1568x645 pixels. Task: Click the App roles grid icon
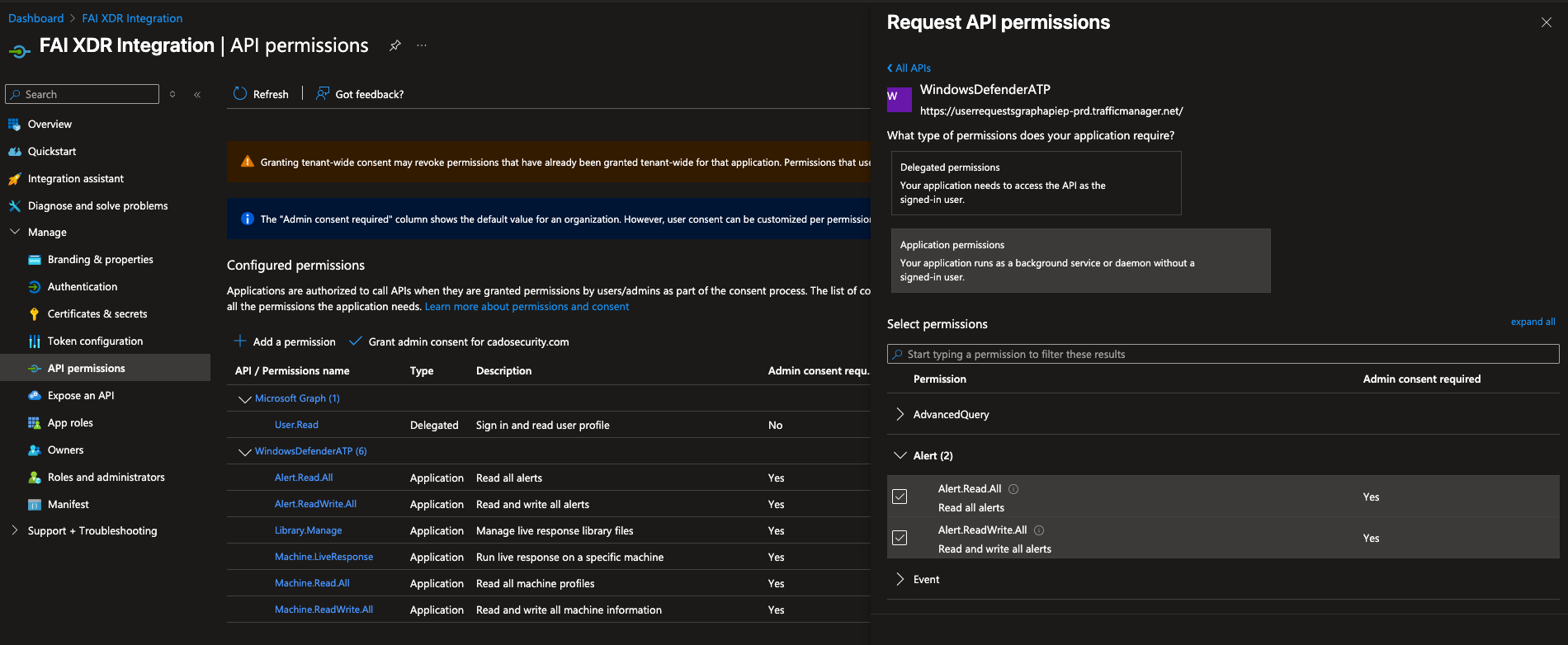[34, 423]
